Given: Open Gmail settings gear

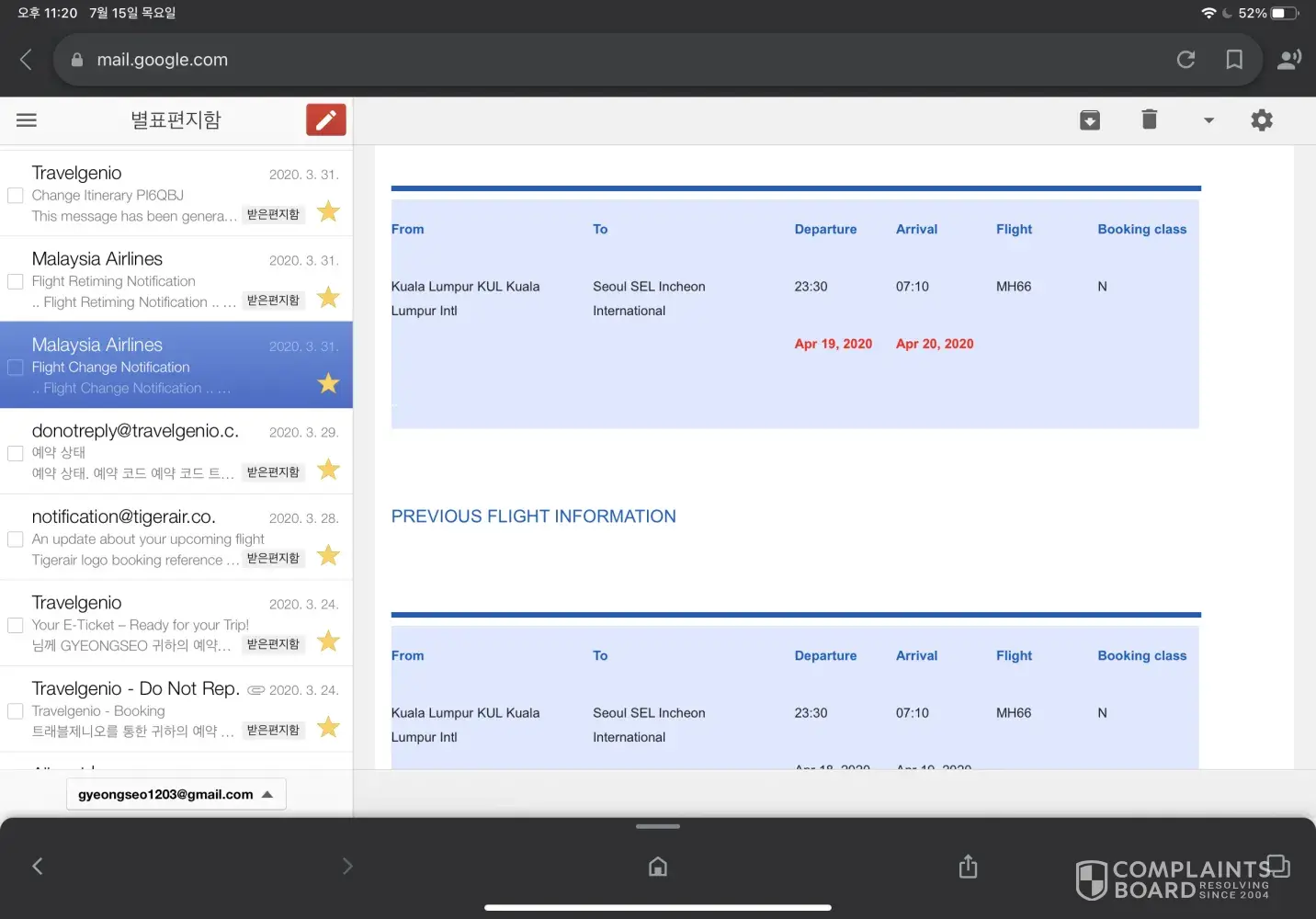Looking at the screenshot, I should click(x=1262, y=120).
